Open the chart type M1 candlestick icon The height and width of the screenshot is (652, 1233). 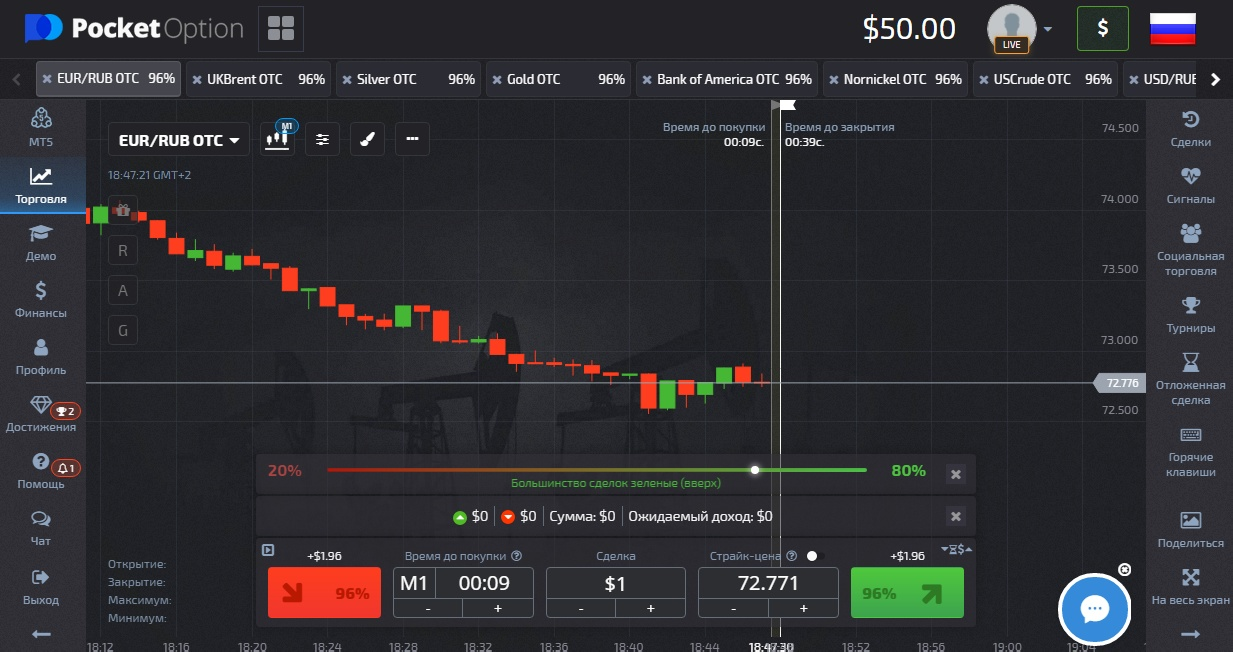pos(278,139)
